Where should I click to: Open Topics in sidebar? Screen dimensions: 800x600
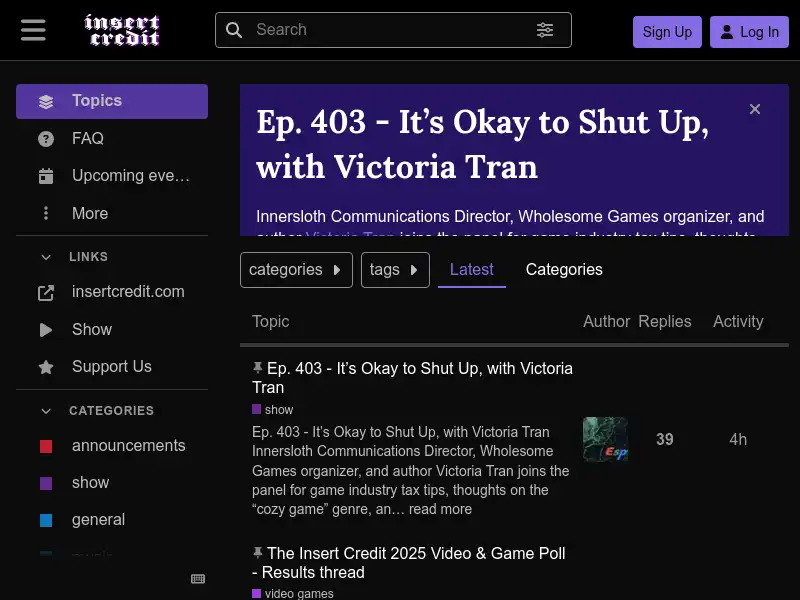112,101
